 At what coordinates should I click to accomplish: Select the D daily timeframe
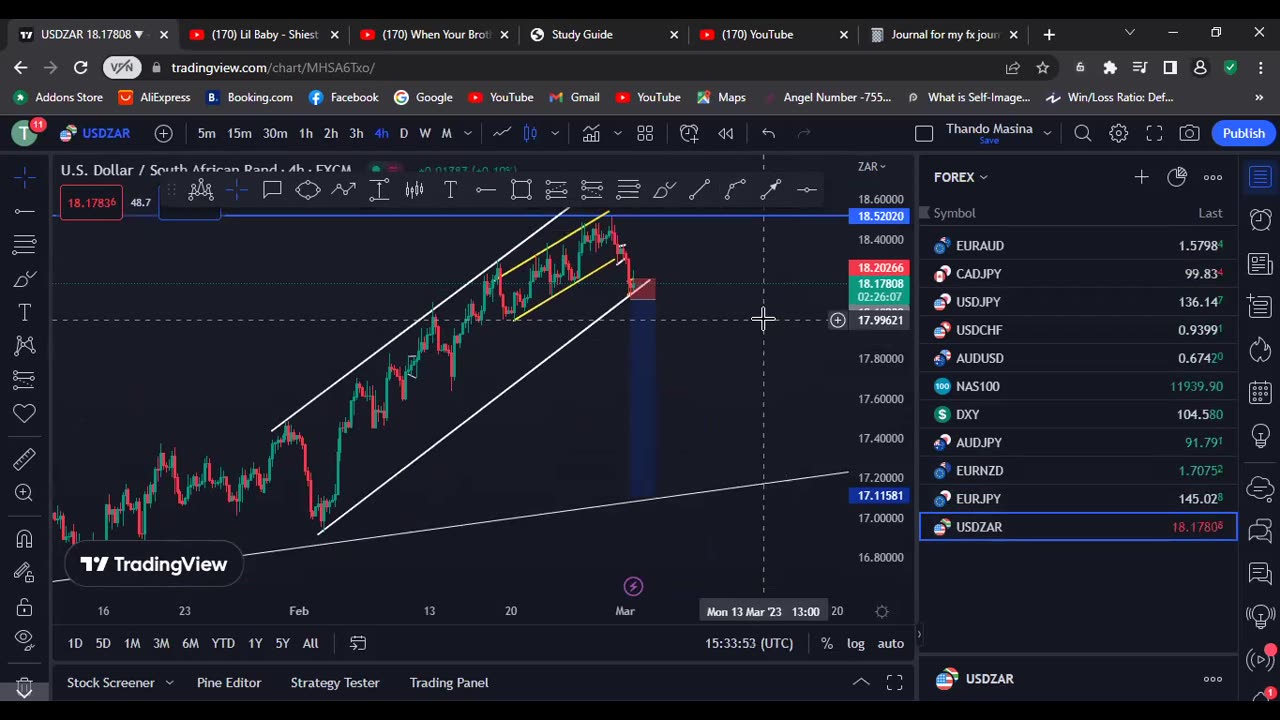[403, 133]
